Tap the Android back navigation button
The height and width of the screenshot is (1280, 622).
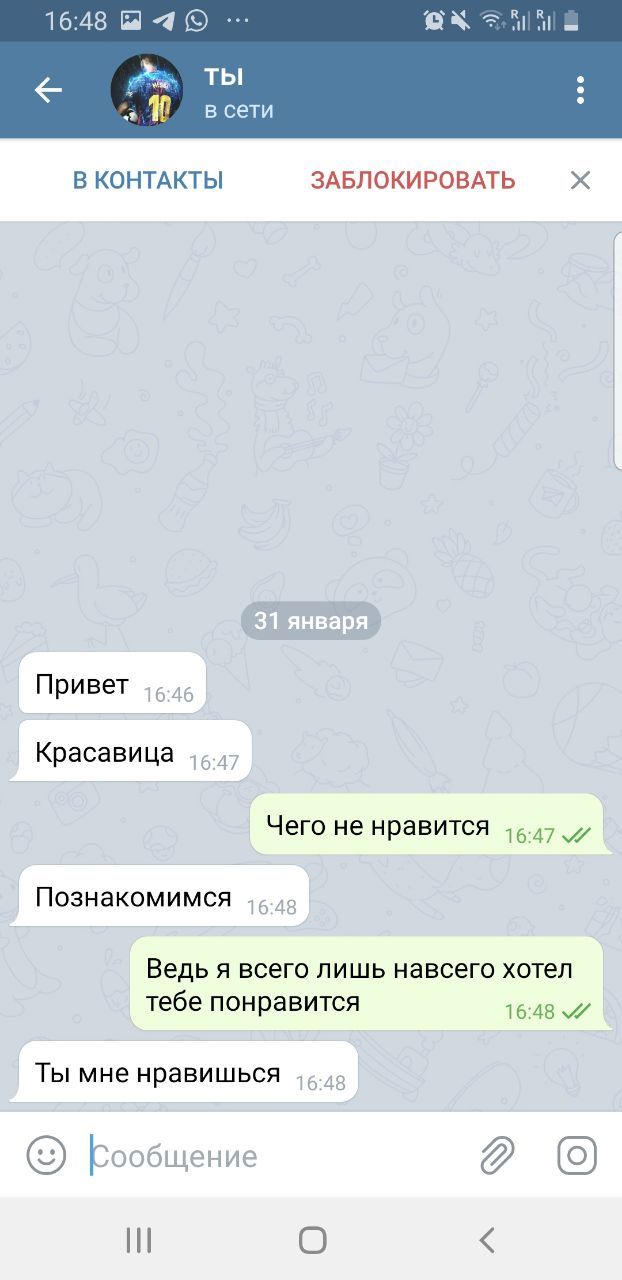(x=486, y=1241)
